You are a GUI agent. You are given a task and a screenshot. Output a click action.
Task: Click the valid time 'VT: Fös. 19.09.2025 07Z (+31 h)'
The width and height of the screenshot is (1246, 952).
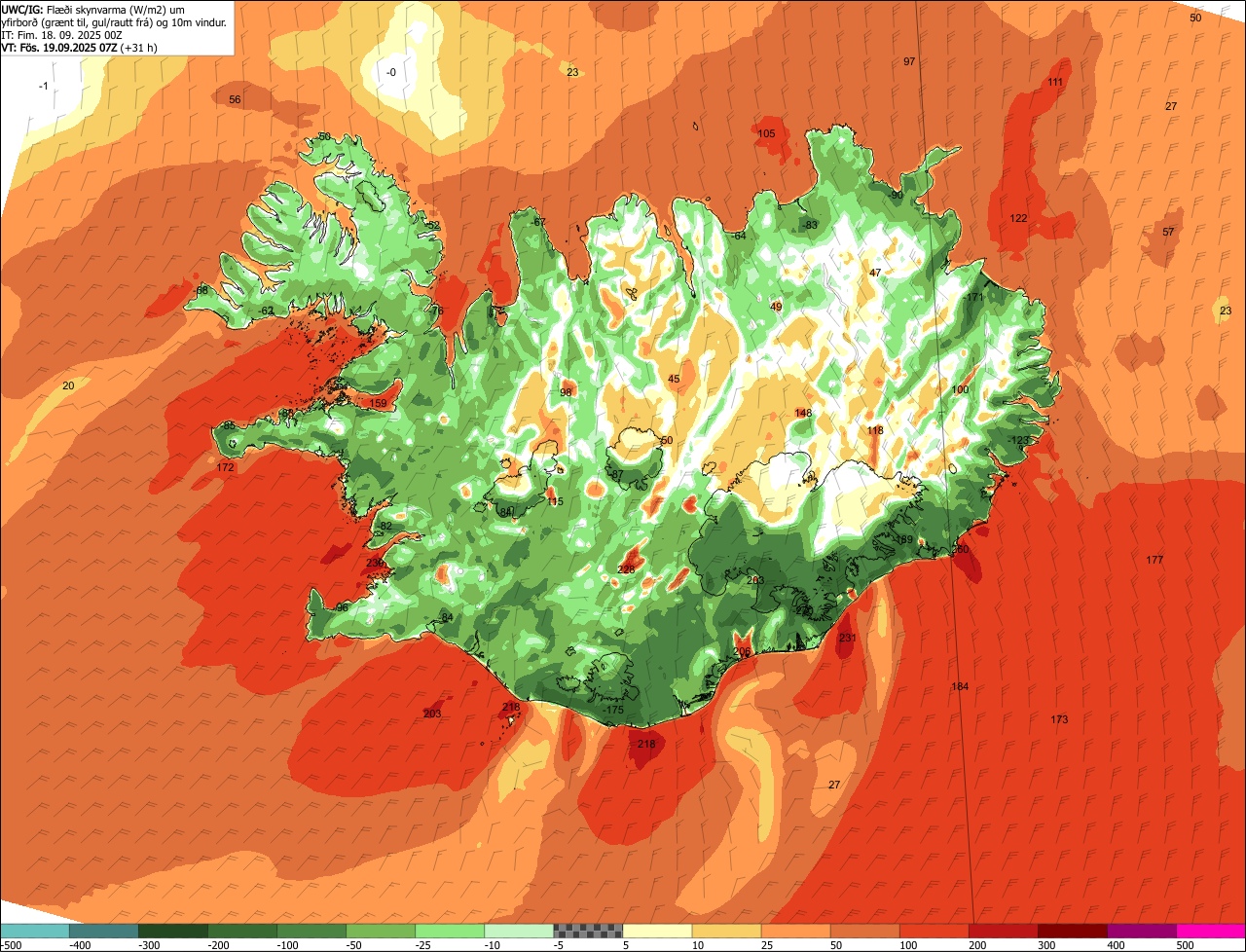(80, 47)
